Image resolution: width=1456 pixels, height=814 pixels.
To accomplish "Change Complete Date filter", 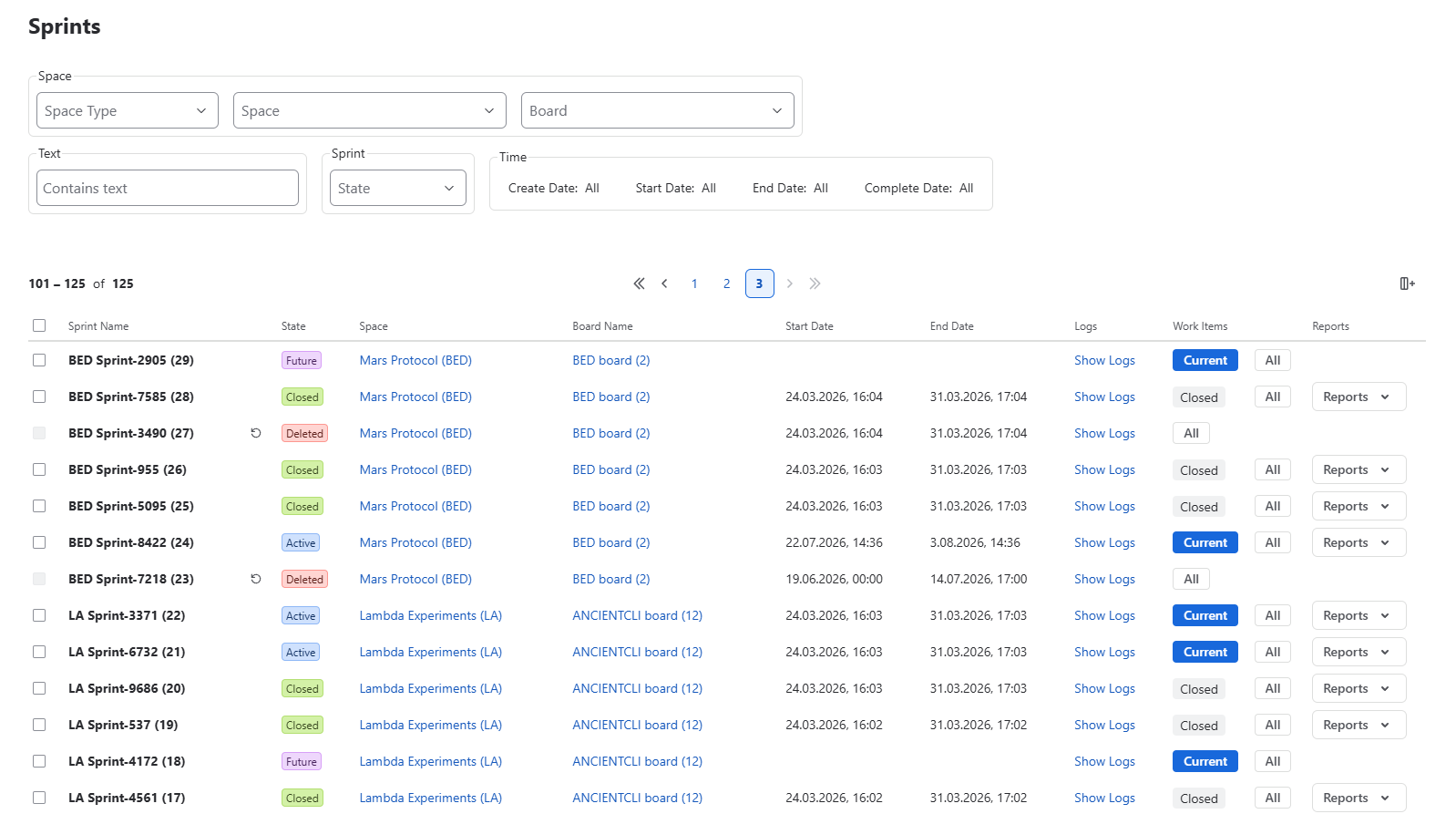I will (x=918, y=188).
